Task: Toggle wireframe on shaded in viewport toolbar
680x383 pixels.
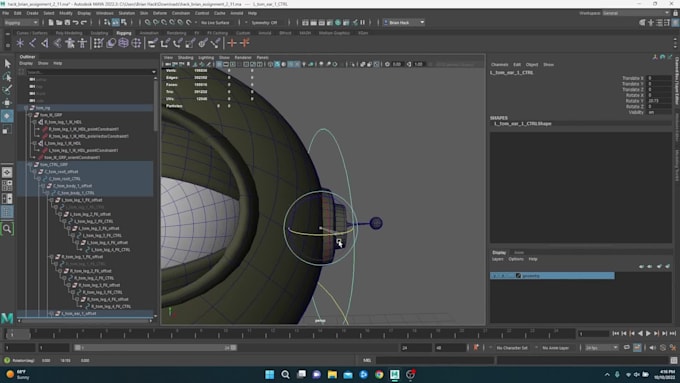Action: point(291,64)
